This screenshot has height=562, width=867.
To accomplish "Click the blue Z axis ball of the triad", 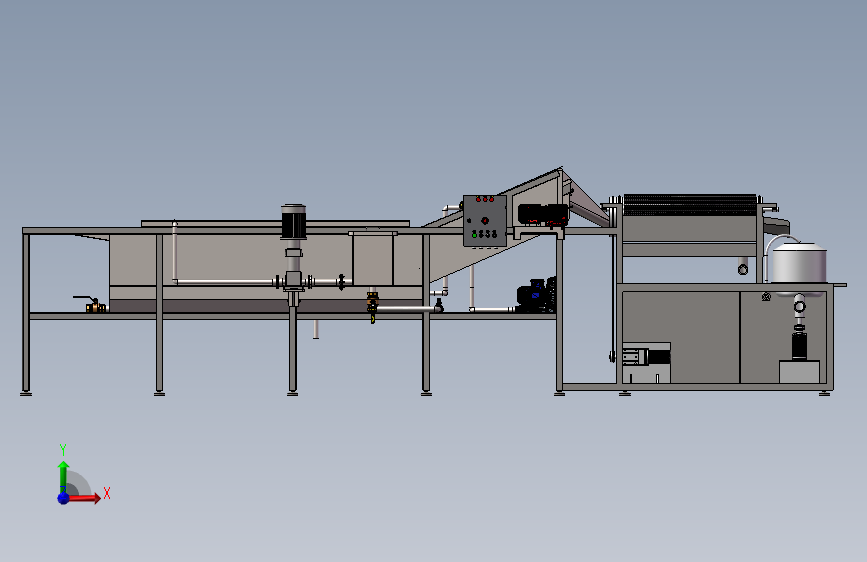I will point(64,498).
